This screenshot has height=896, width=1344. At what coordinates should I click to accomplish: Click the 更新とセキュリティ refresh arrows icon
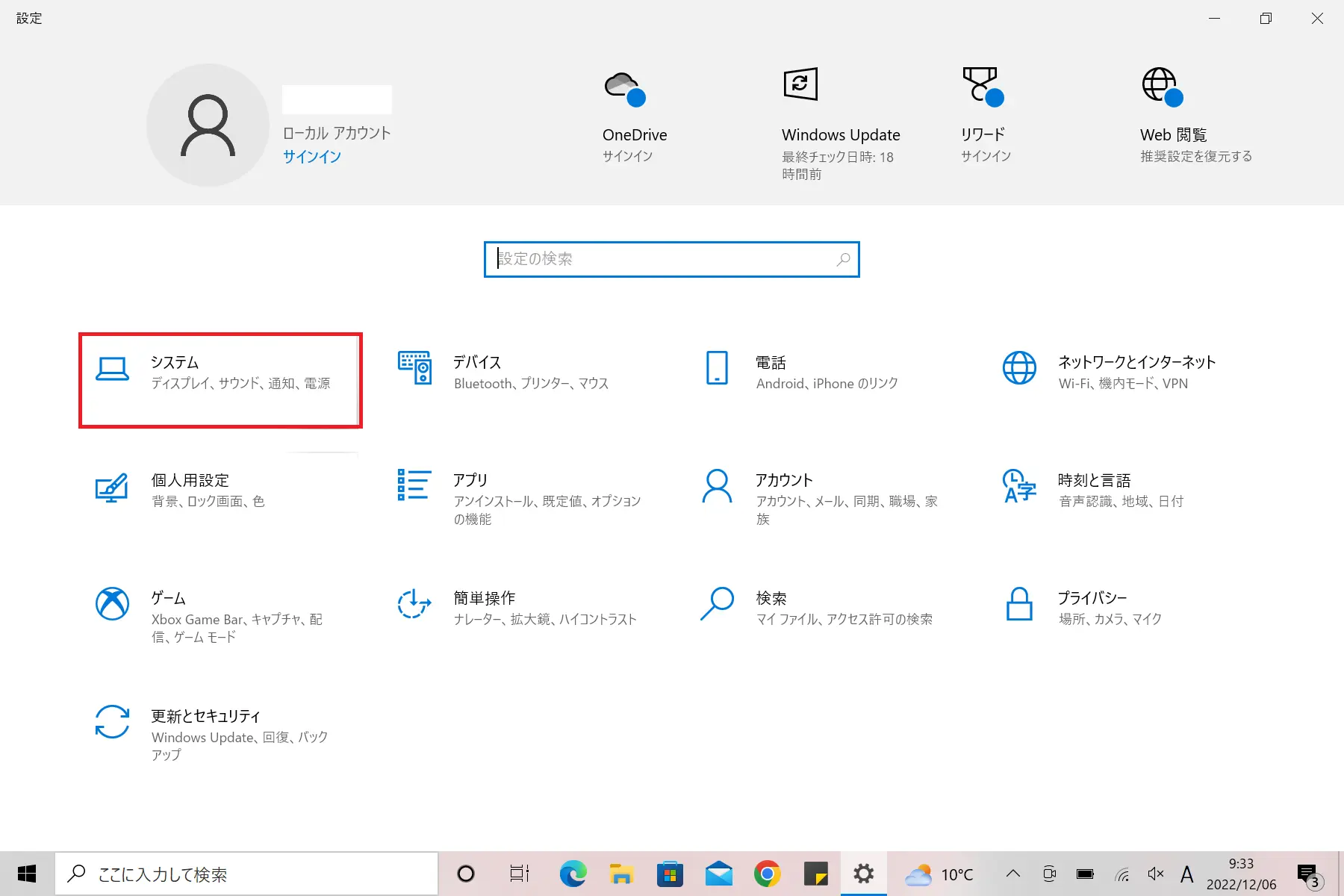[112, 722]
